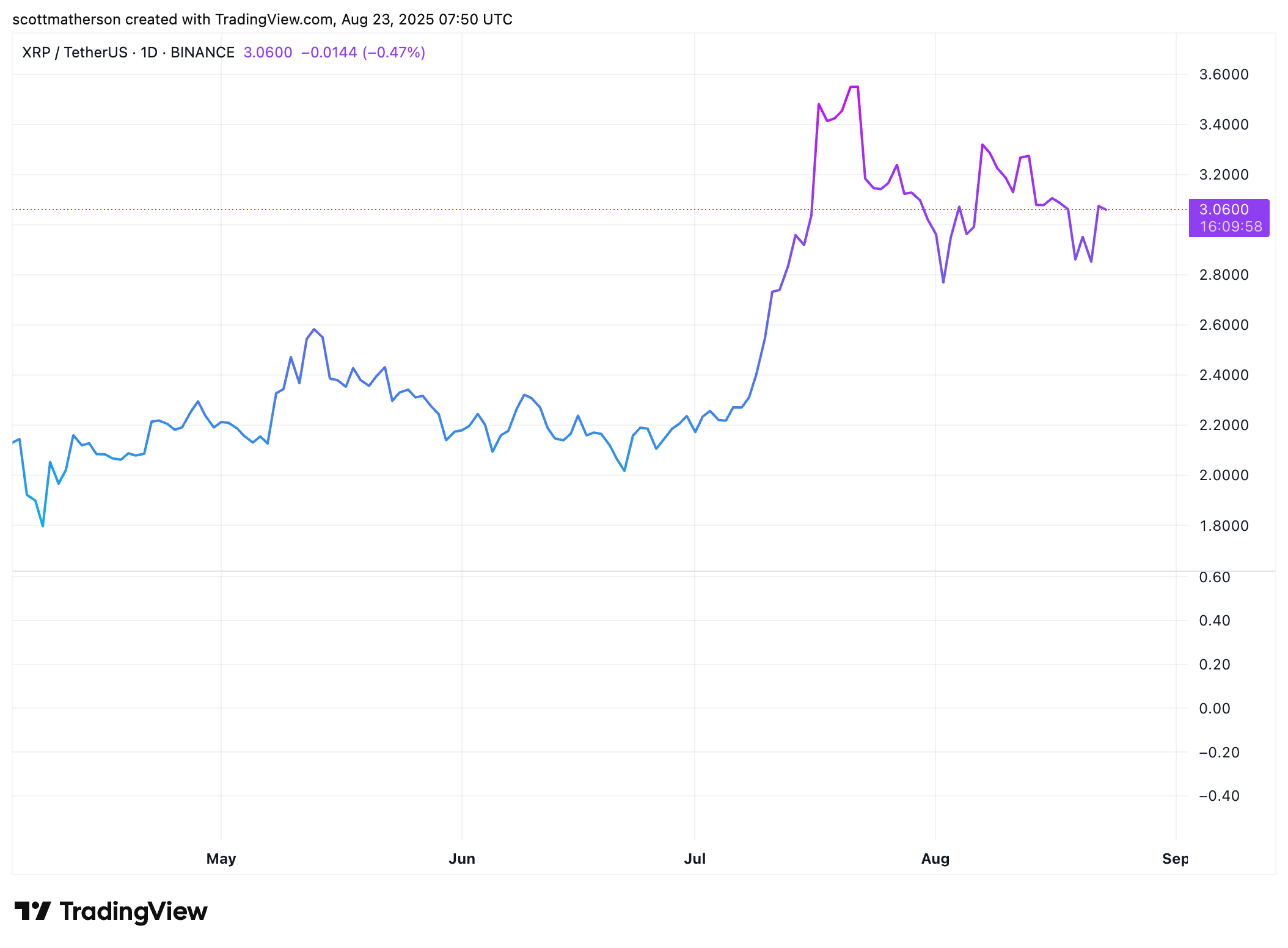Click the Jul axis label
This screenshot has width=1288, height=948.
[695, 858]
